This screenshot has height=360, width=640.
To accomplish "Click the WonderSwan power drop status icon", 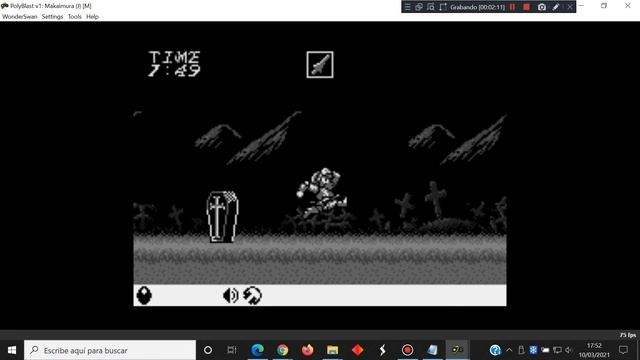I will [144, 295].
